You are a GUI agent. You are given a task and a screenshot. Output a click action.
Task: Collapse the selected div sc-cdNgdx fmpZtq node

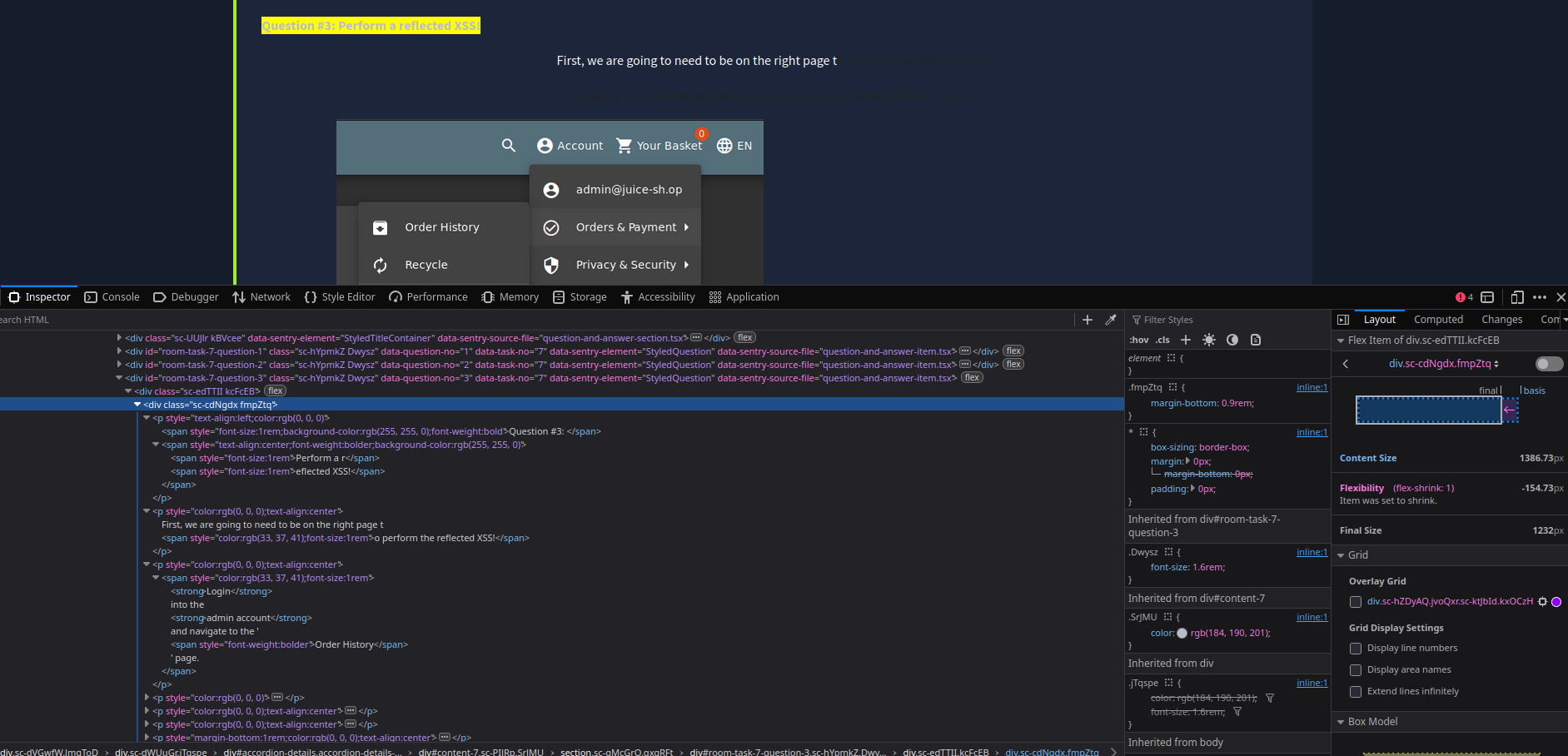click(137, 405)
